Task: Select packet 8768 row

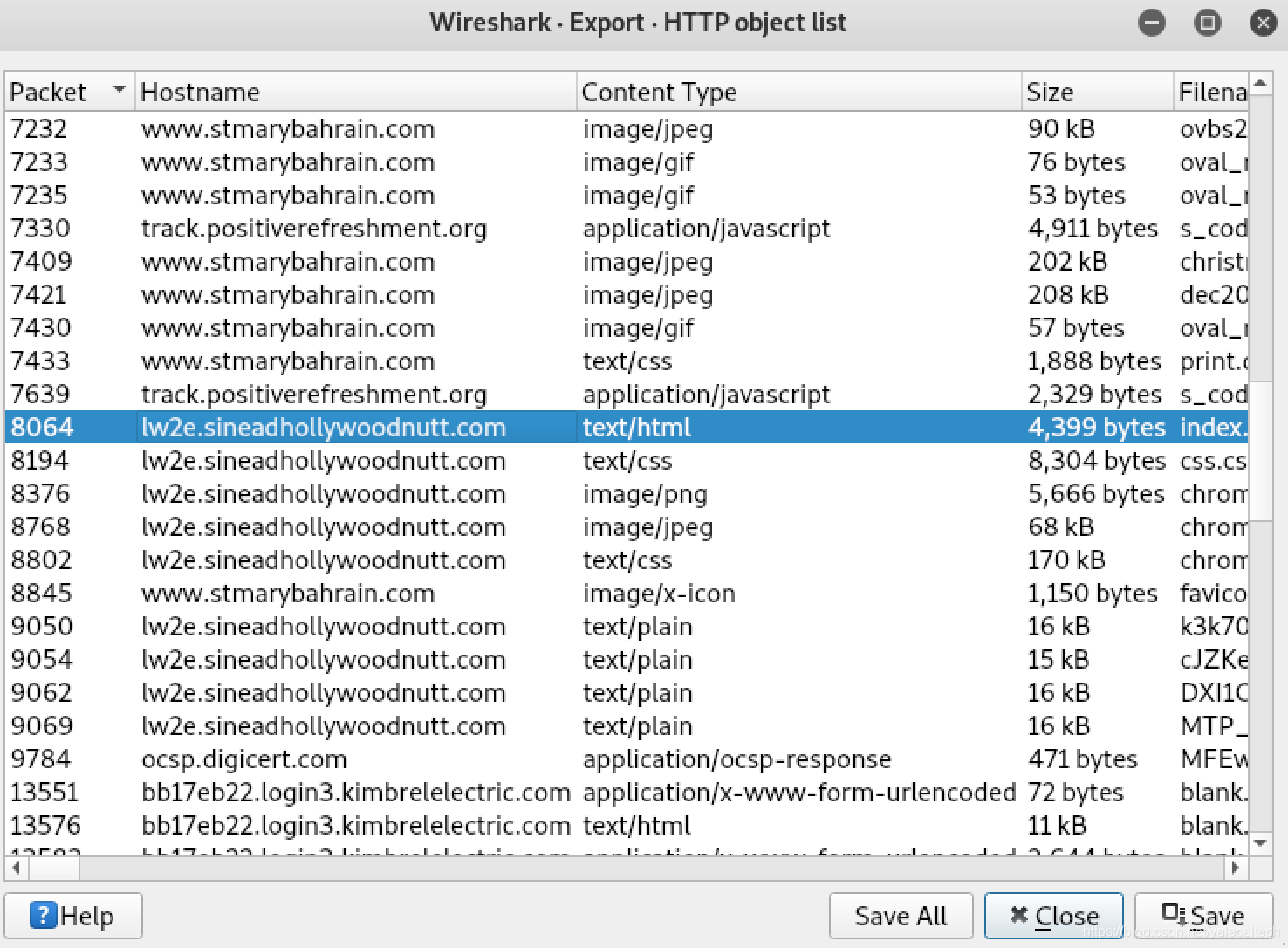Action: click(x=627, y=526)
